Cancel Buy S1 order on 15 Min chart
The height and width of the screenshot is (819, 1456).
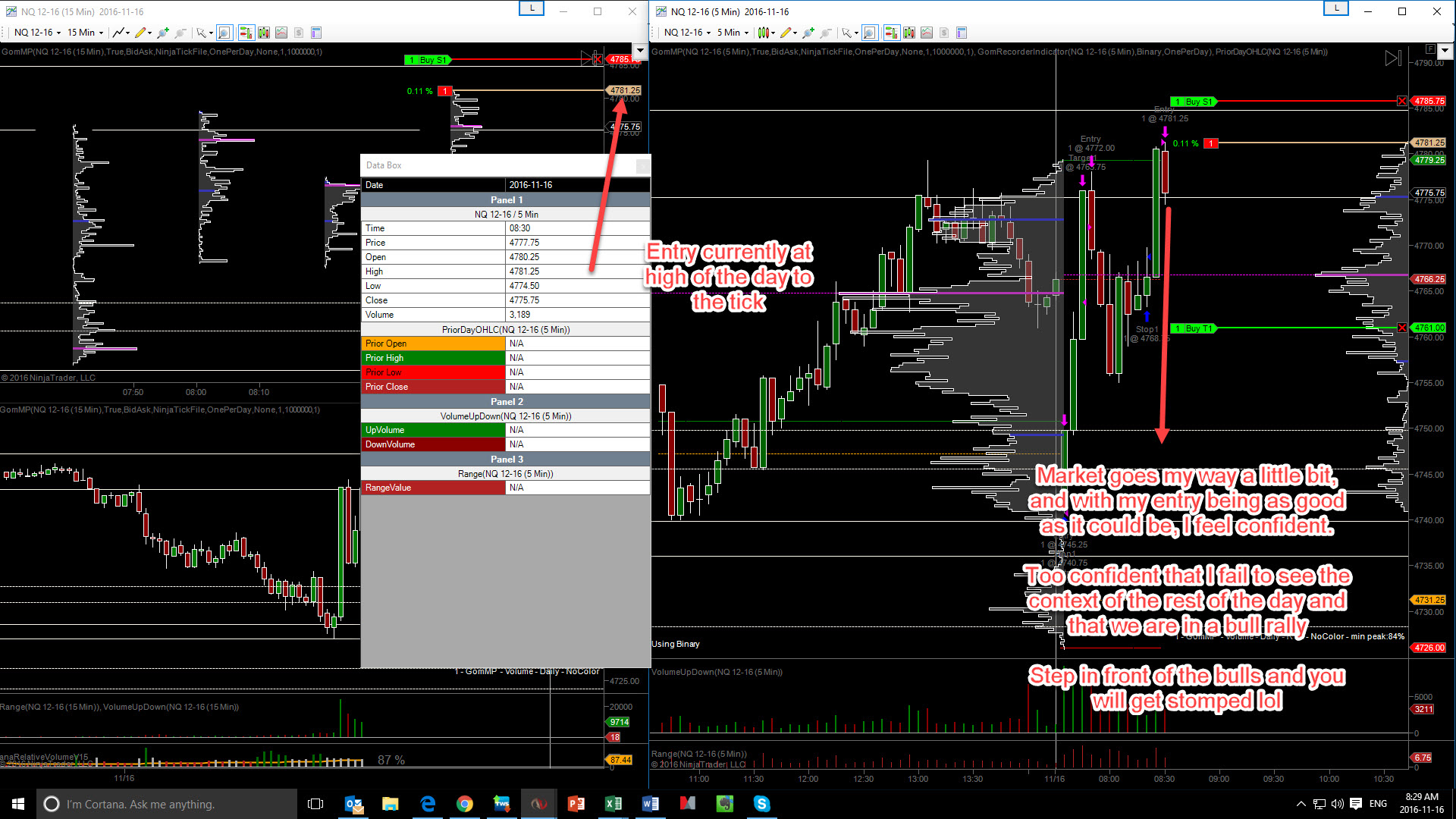(x=598, y=59)
